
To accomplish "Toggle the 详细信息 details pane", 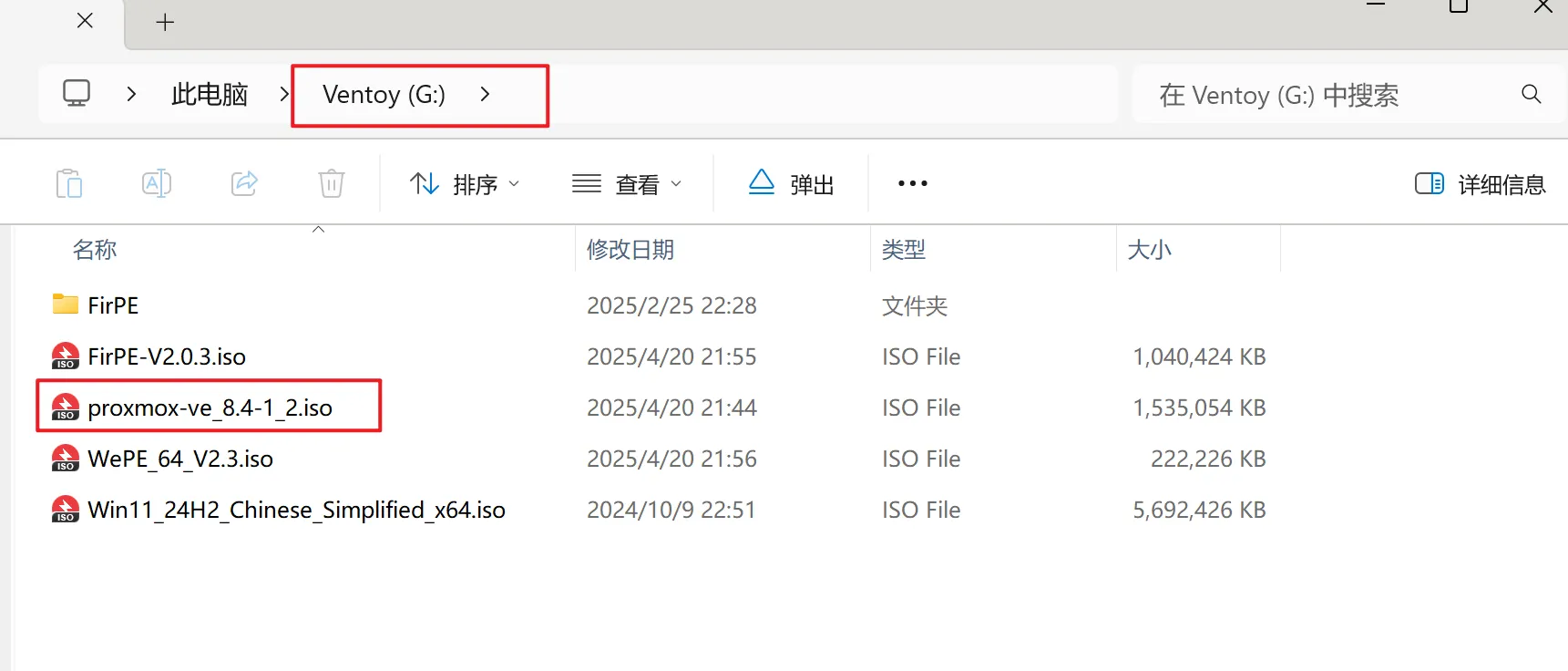I will (x=1480, y=183).
